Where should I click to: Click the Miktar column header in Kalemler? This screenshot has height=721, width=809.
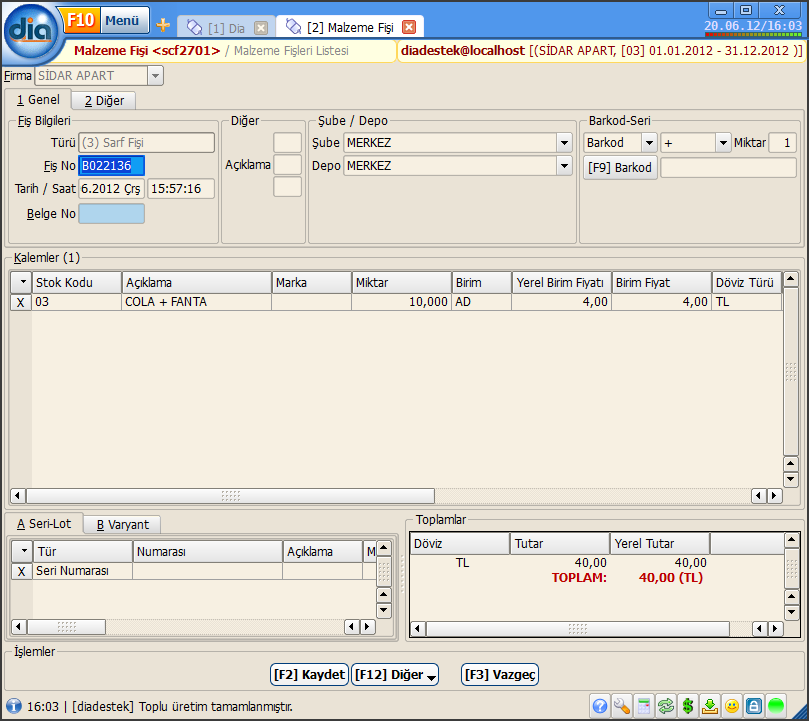[x=402, y=282]
